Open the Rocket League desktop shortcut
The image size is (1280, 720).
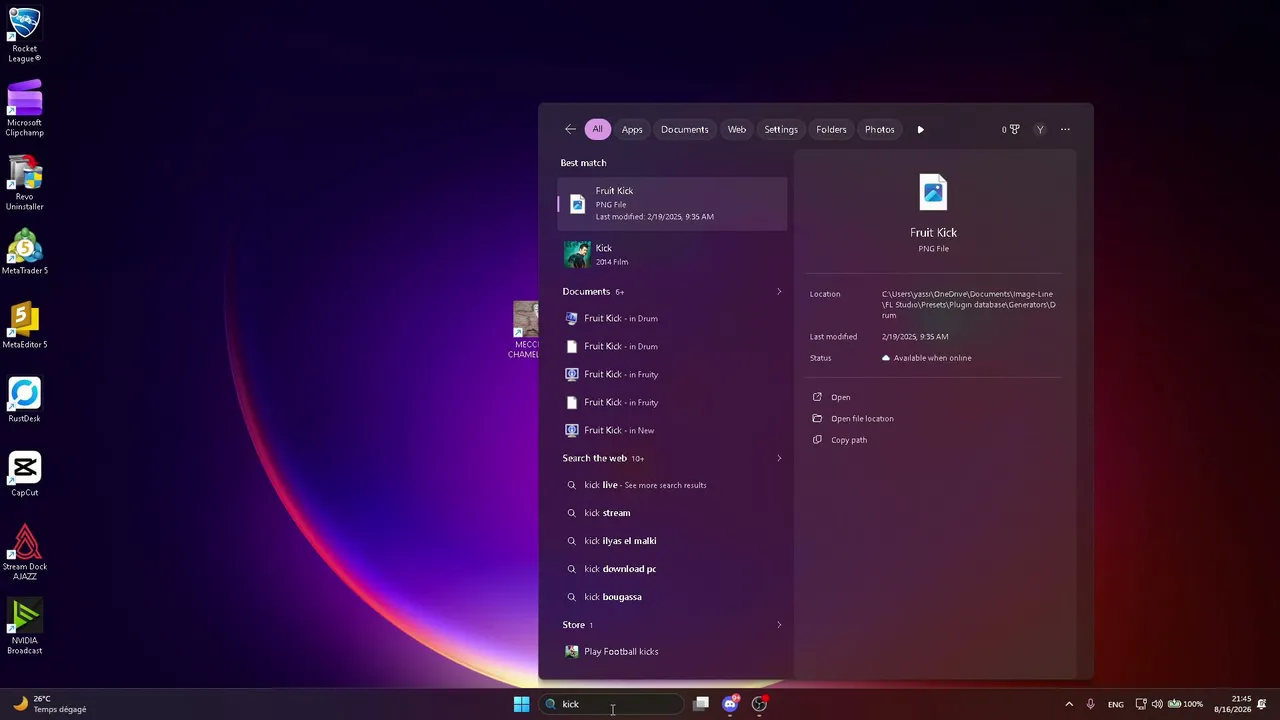(x=24, y=35)
